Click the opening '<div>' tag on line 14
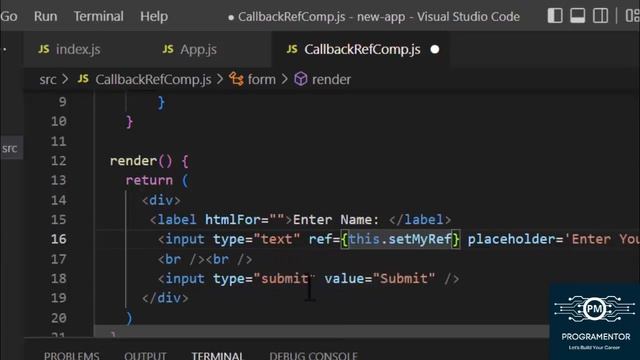The height and width of the screenshot is (360, 640). [161, 200]
